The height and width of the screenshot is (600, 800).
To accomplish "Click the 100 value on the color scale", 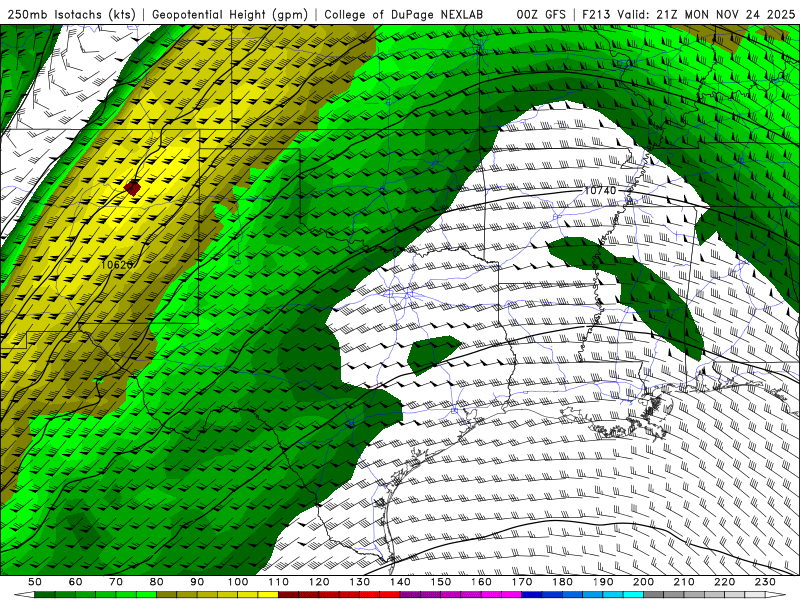I will 238,582.
